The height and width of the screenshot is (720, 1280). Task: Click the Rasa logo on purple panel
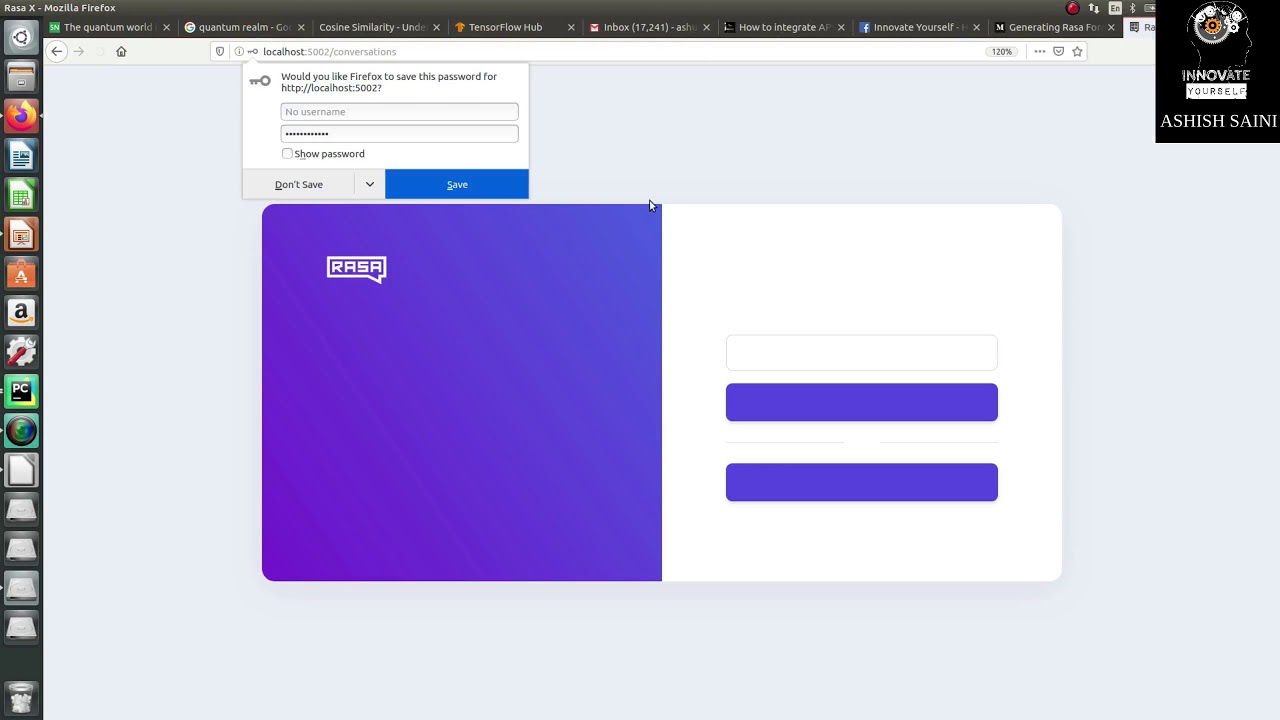[x=356, y=269]
